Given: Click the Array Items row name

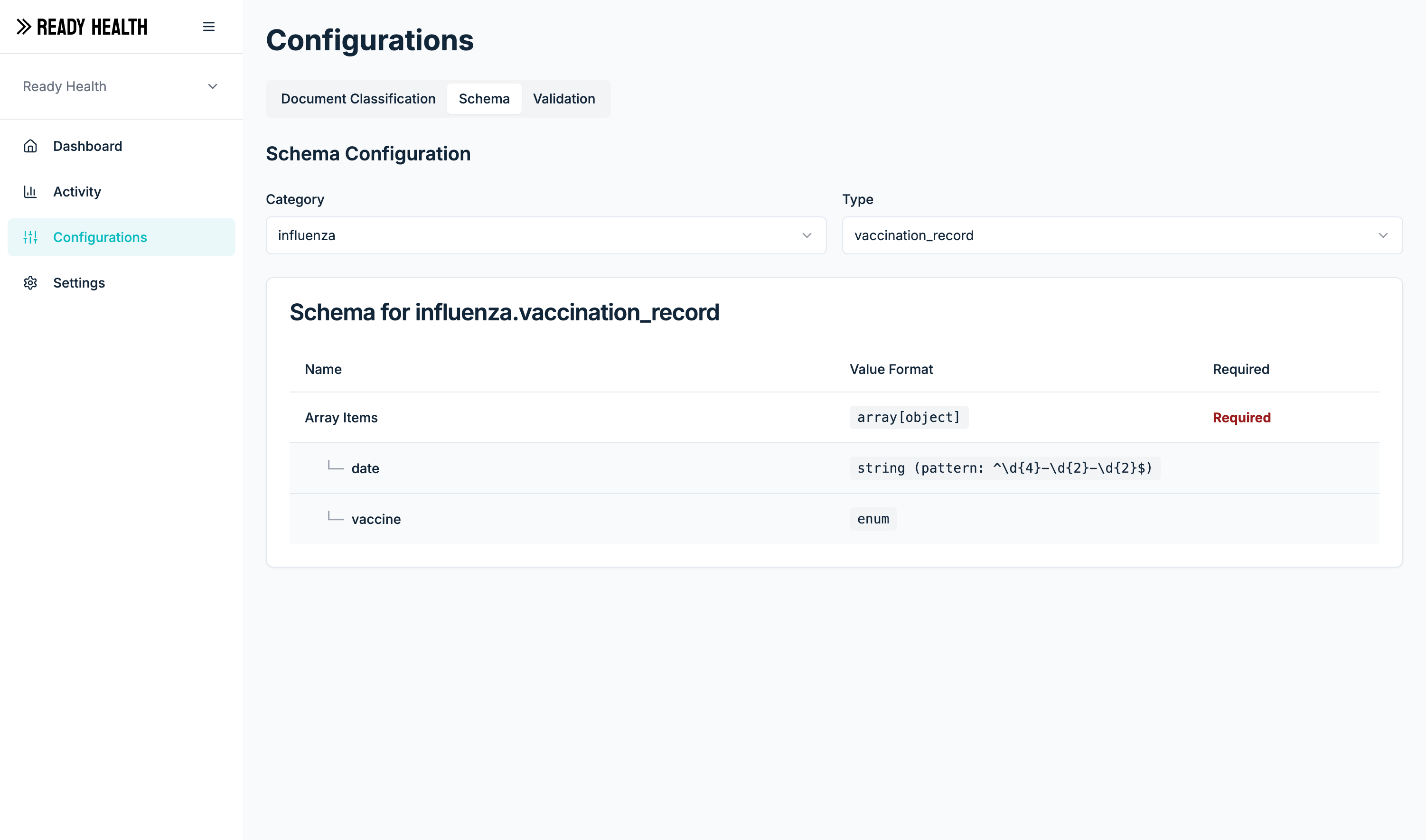Looking at the screenshot, I should [341, 417].
